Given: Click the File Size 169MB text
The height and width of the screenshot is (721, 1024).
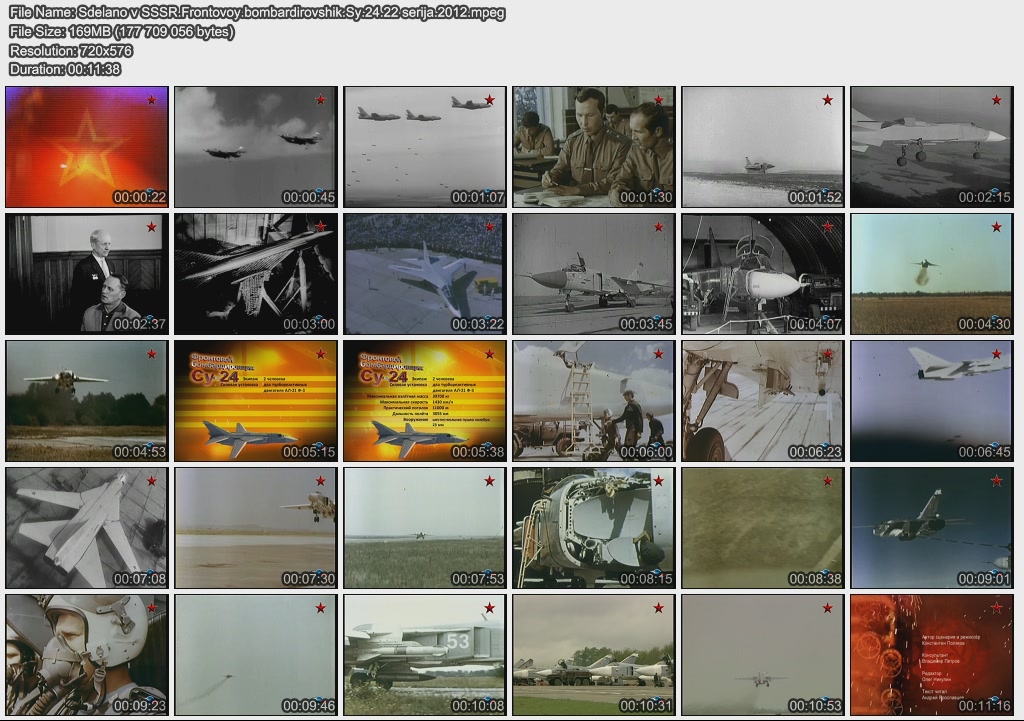Looking at the screenshot, I should click(x=122, y=32).
